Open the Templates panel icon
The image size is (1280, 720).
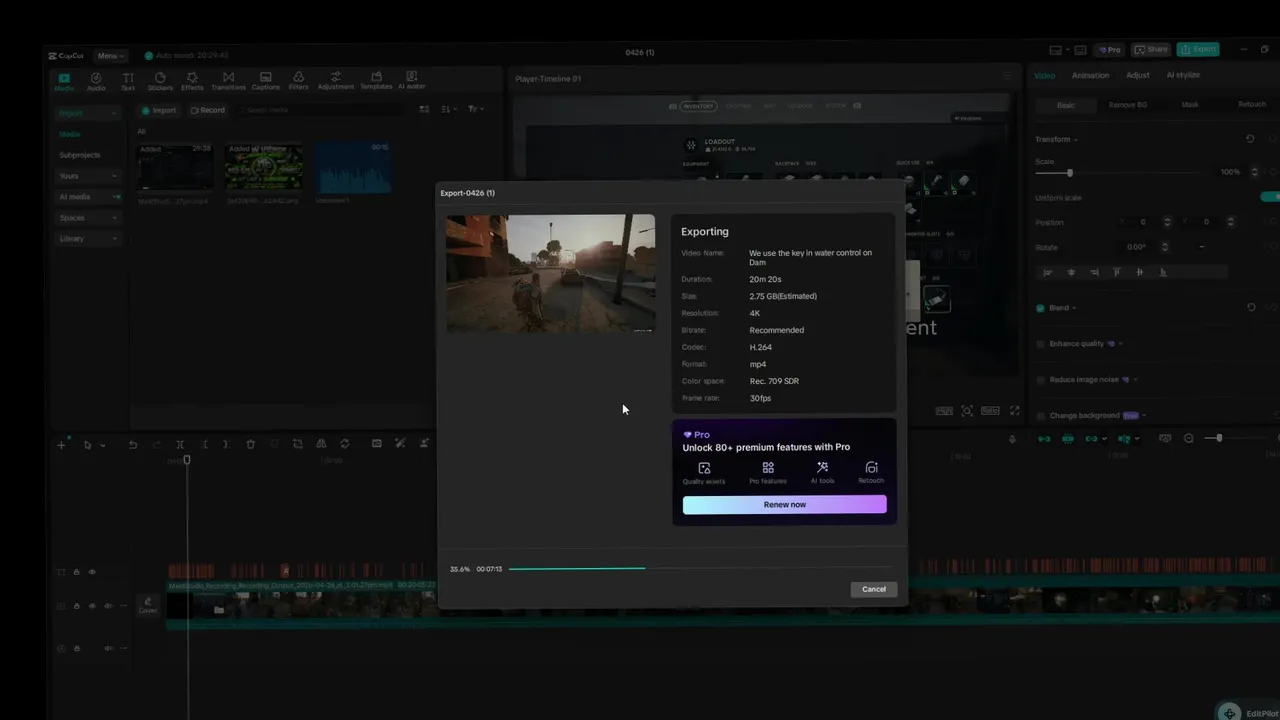point(376,81)
